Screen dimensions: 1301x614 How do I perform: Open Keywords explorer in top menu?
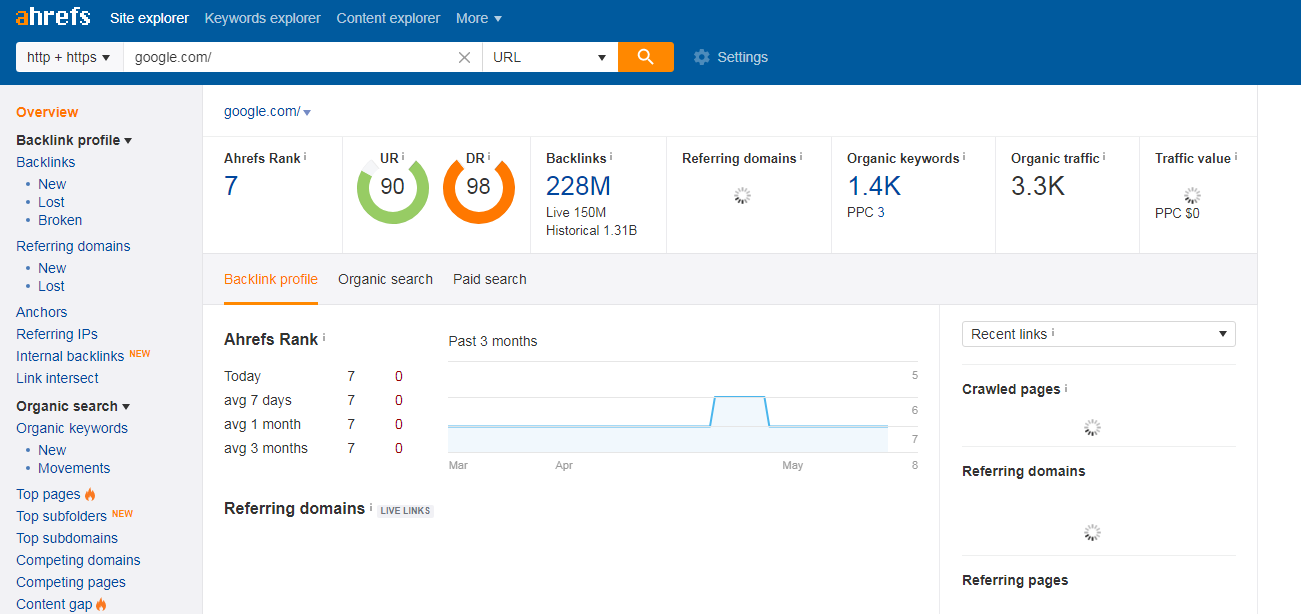point(262,18)
